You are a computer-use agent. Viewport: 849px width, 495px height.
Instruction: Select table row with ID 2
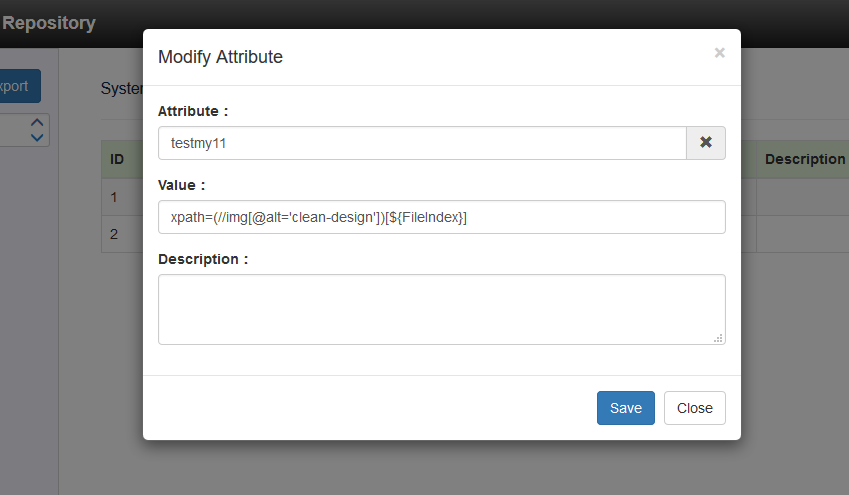pyautogui.click(x=122, y=234)
